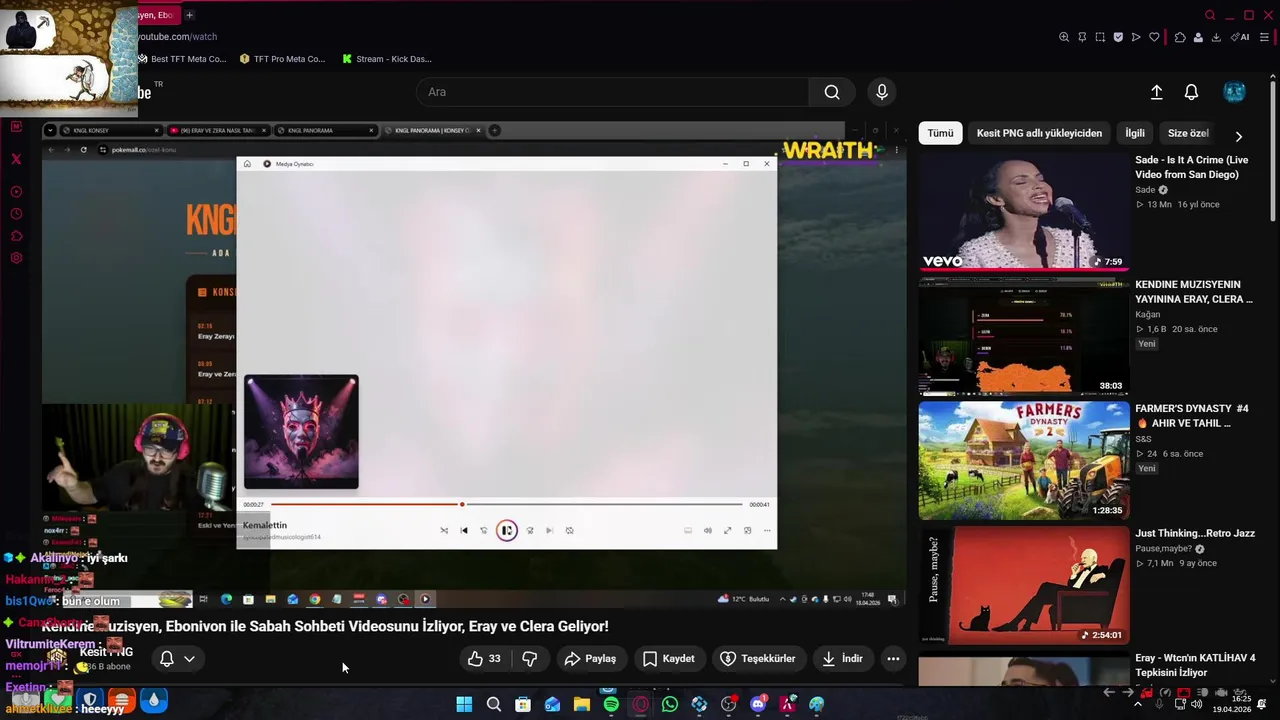Download the video with İndir
This screenshot has height=720, width=1280.
tap(842, 659)
